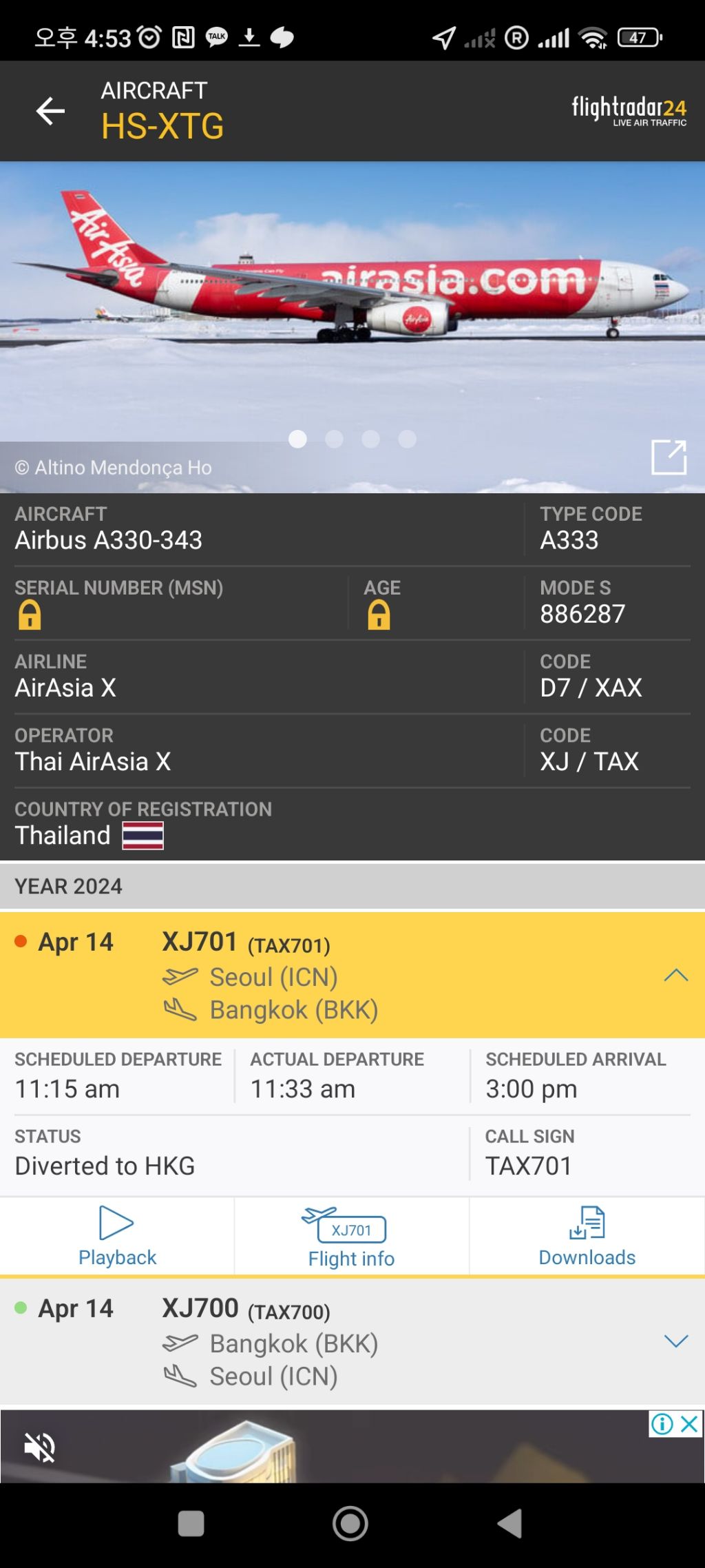This screenshot has width=705, height=1568.
Task: Close the advertisement banner
Action: (x=690, y=1424)
